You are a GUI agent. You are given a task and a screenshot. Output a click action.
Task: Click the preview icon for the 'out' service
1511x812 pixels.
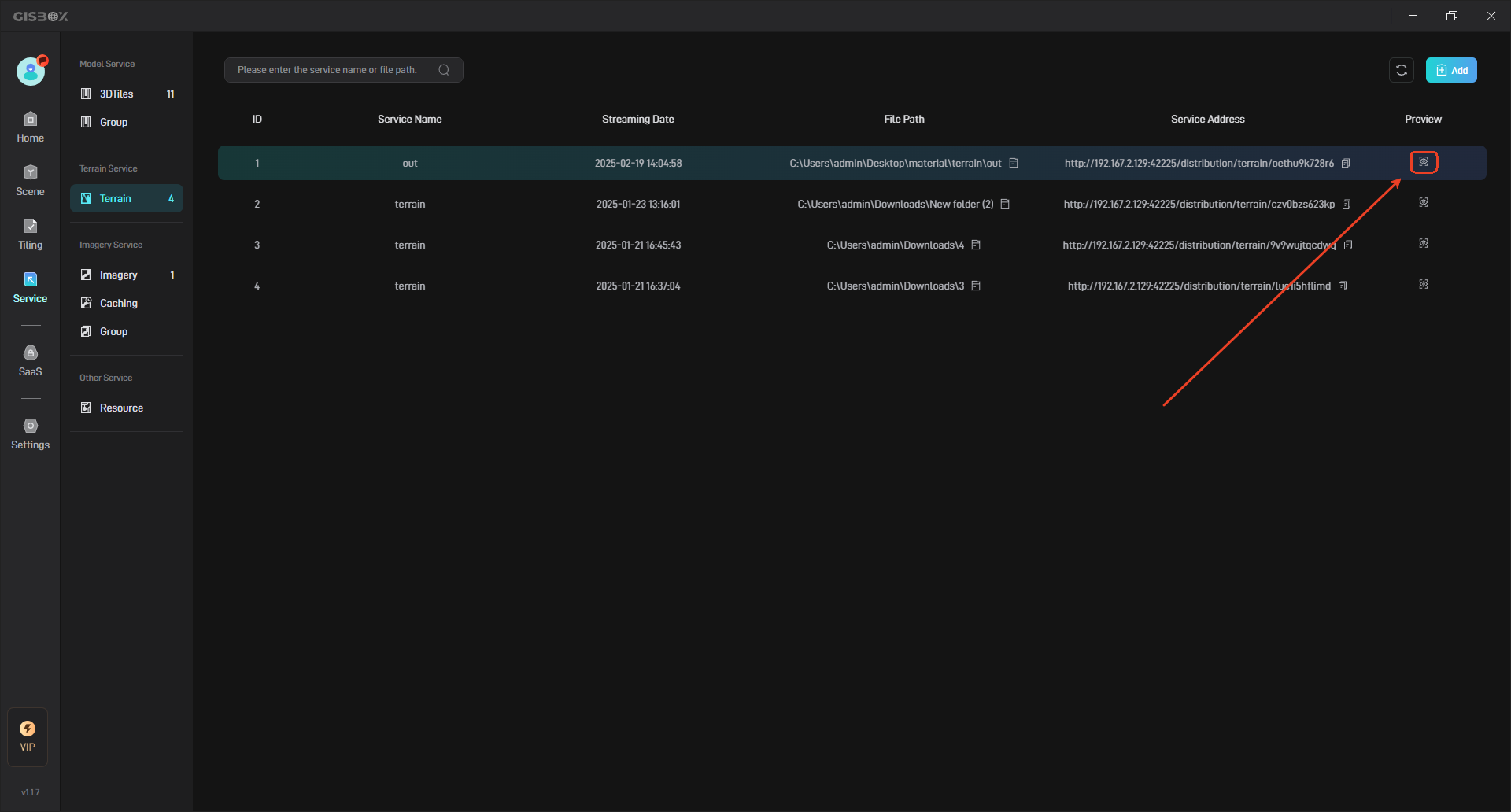1424,162
